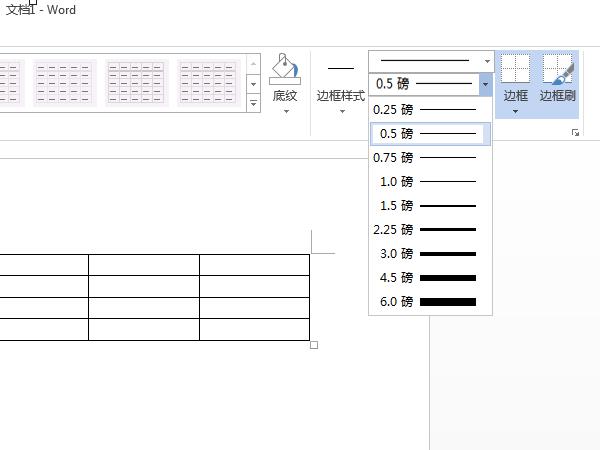This screenshot has width=600, height=450.
Task: Click the middle cell of first row
Action: [x=144, y=265]
